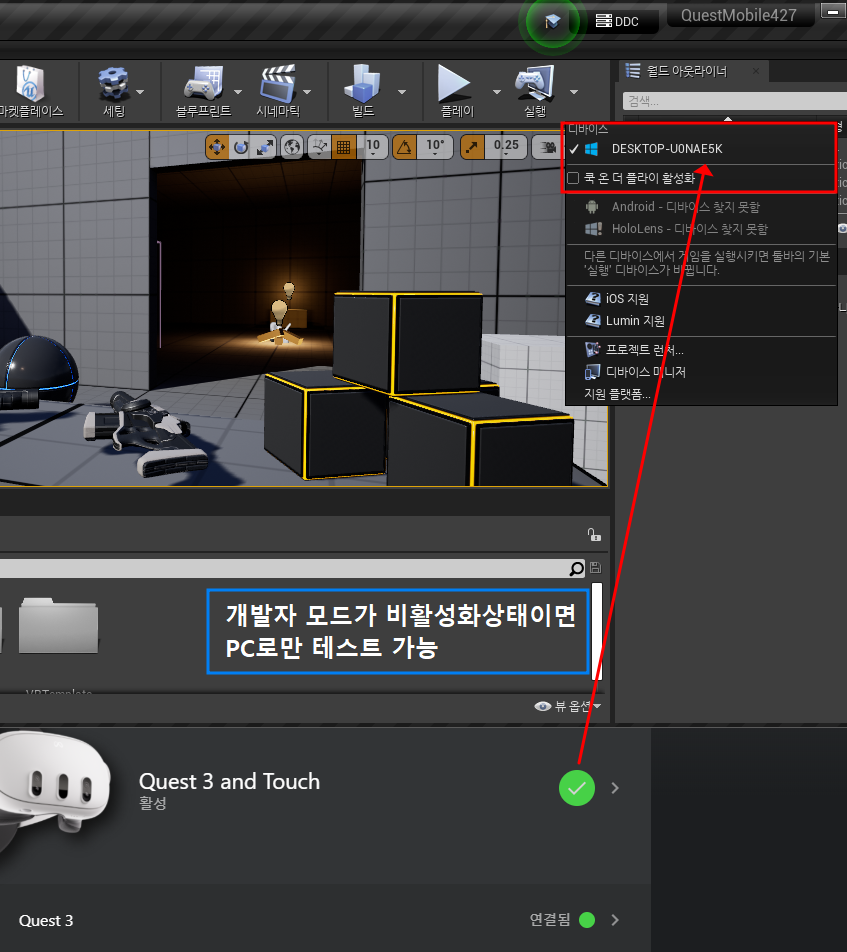Toggle surface snapping icon in viewport
The height and width of the screenshot is (952, 847).
point(319,147)
